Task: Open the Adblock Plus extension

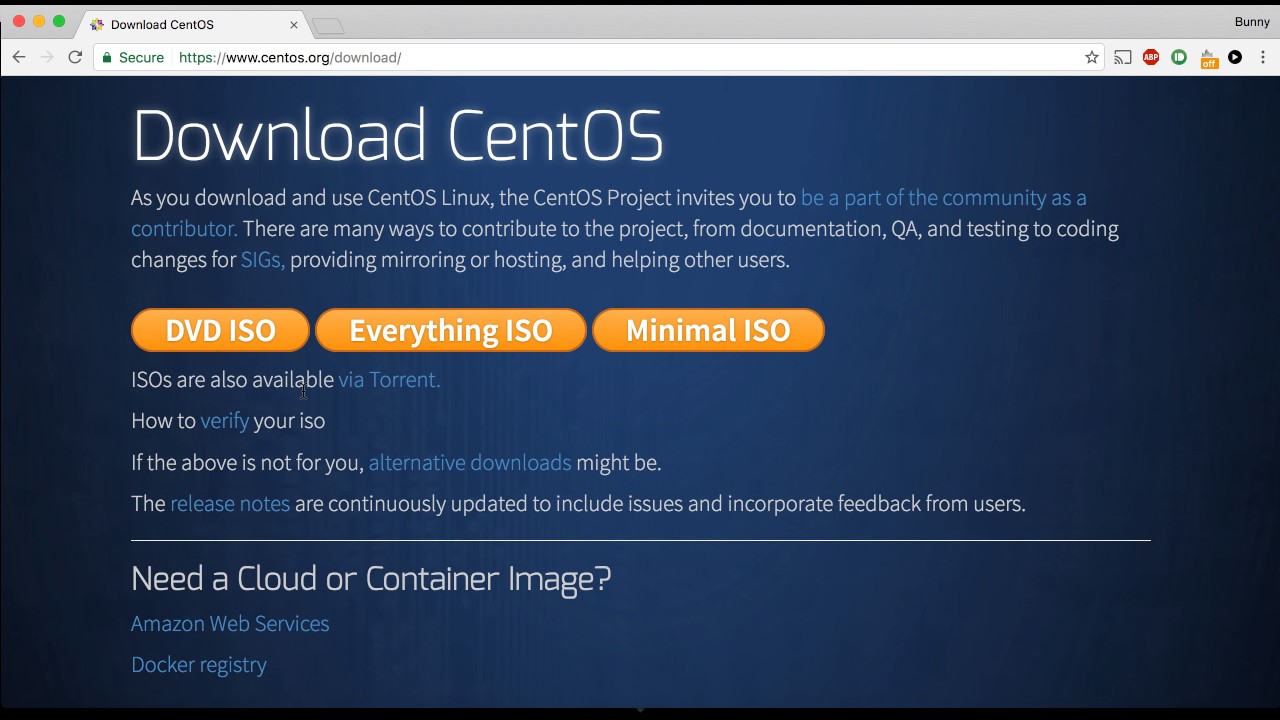Action: 1151,57
